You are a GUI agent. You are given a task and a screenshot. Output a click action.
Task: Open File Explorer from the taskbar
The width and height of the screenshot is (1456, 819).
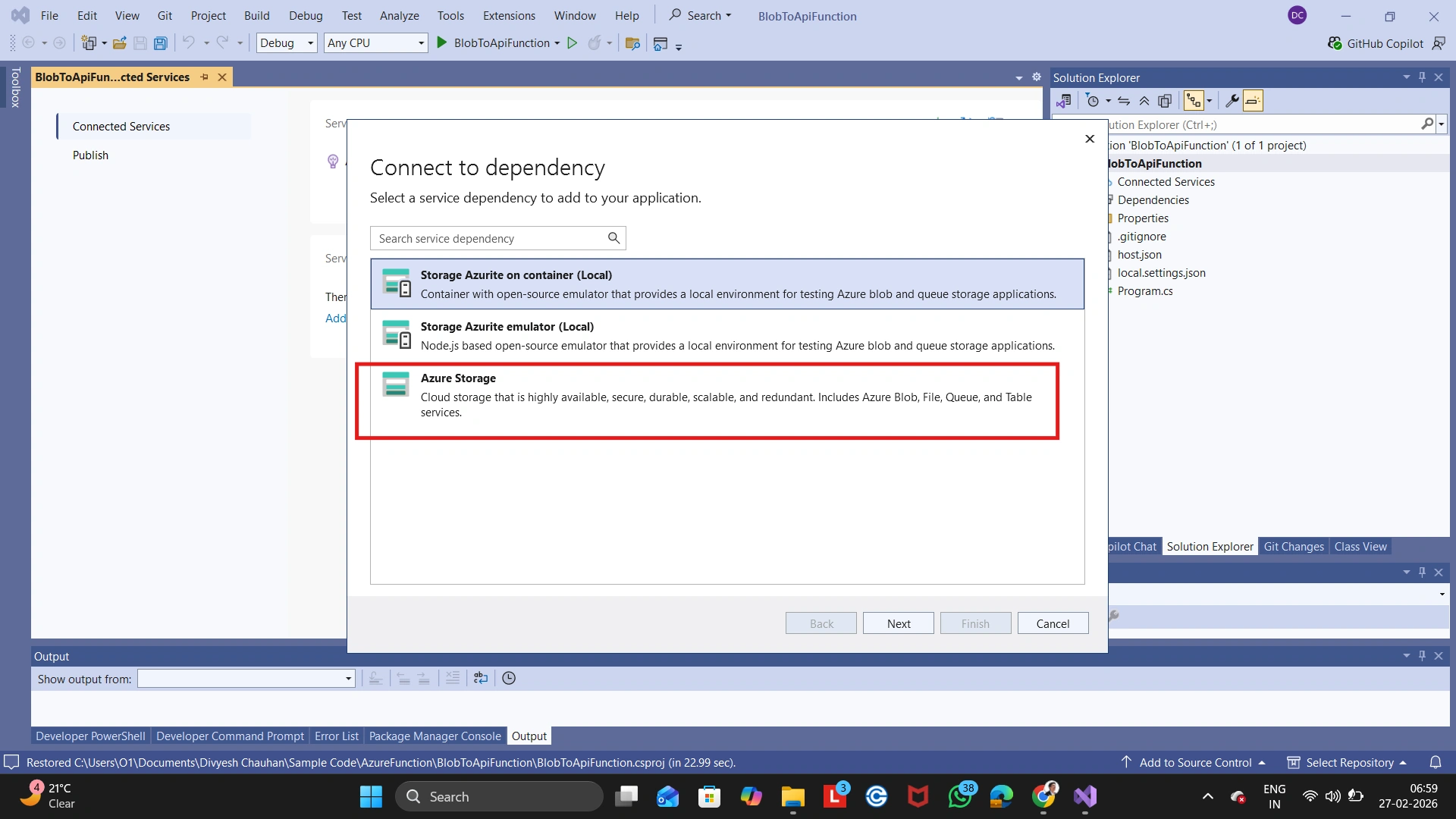(x=793, y=796)
